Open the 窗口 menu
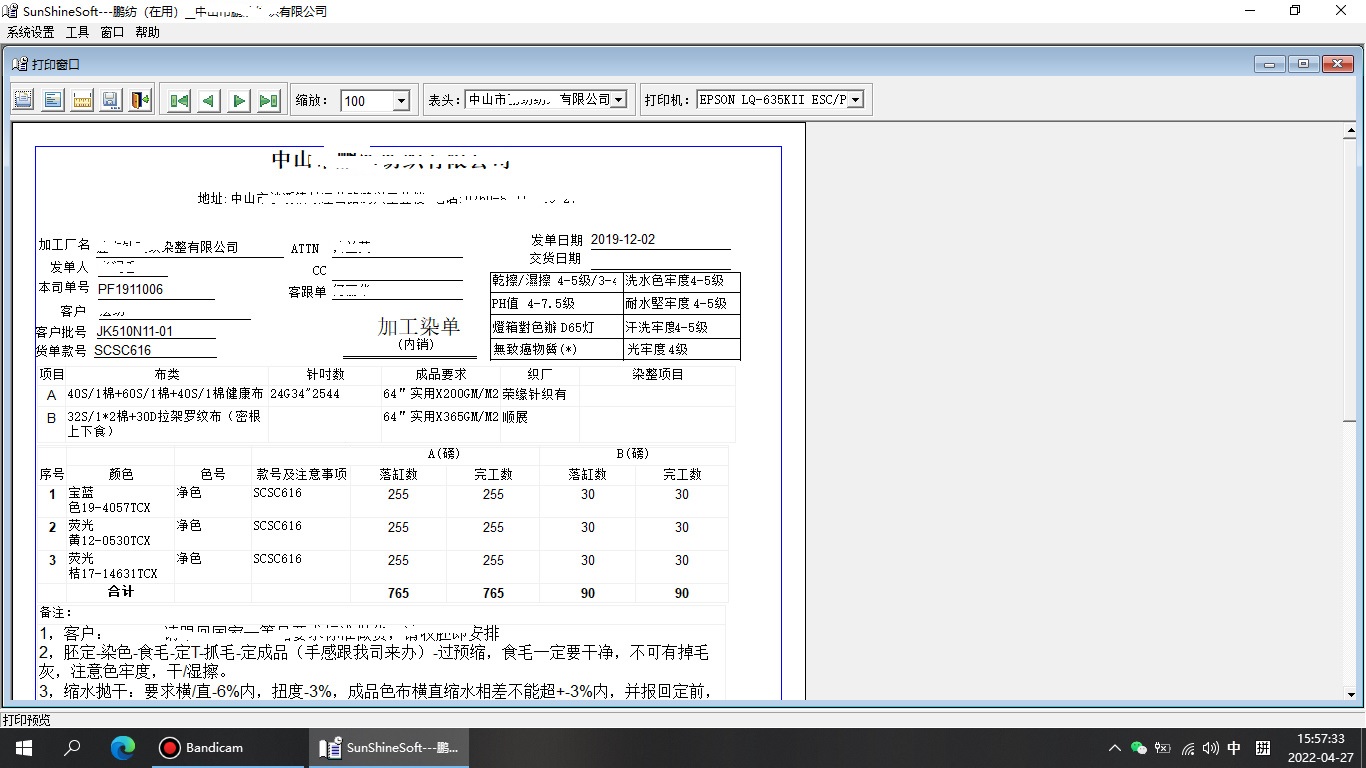Screen dimensions: 1366x768 (x=112, y=32)
